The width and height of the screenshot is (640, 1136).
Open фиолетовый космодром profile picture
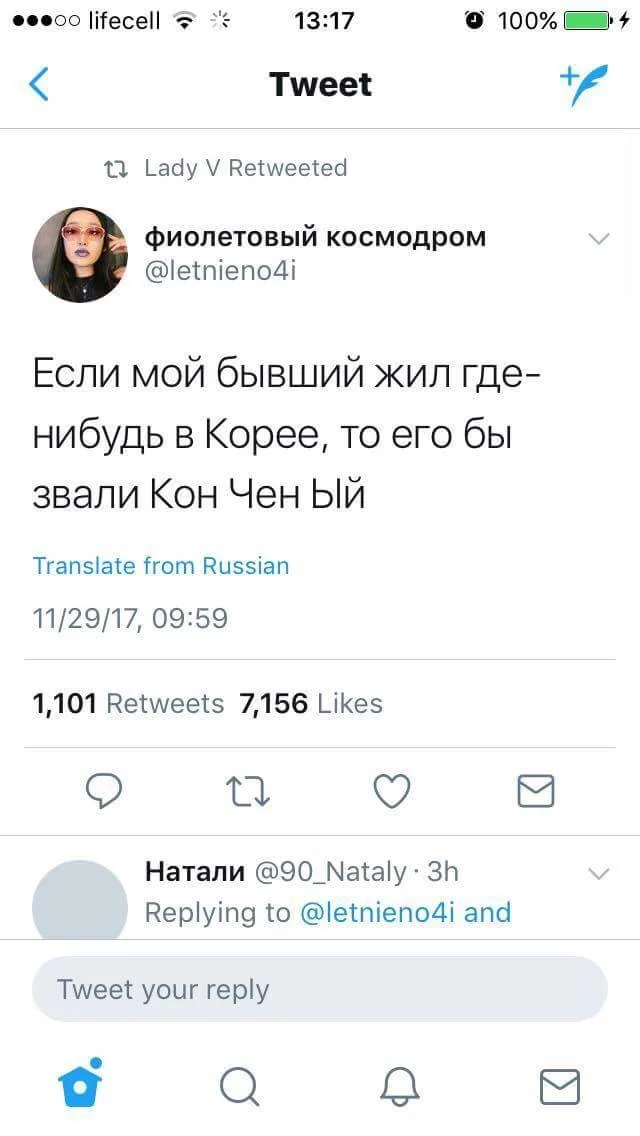click(80, 255)
